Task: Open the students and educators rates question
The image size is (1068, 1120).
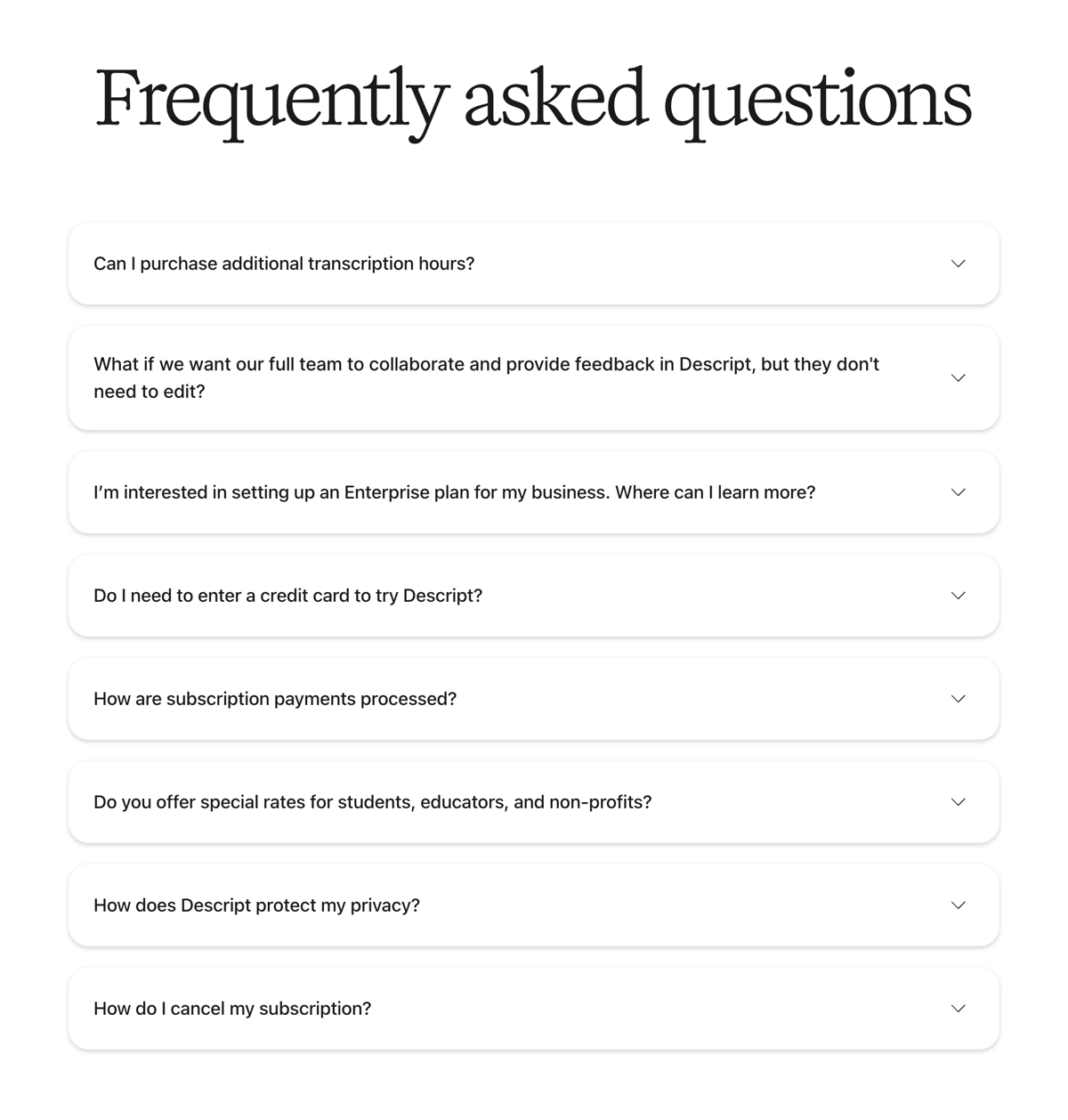Action: (x=373, y=801)
